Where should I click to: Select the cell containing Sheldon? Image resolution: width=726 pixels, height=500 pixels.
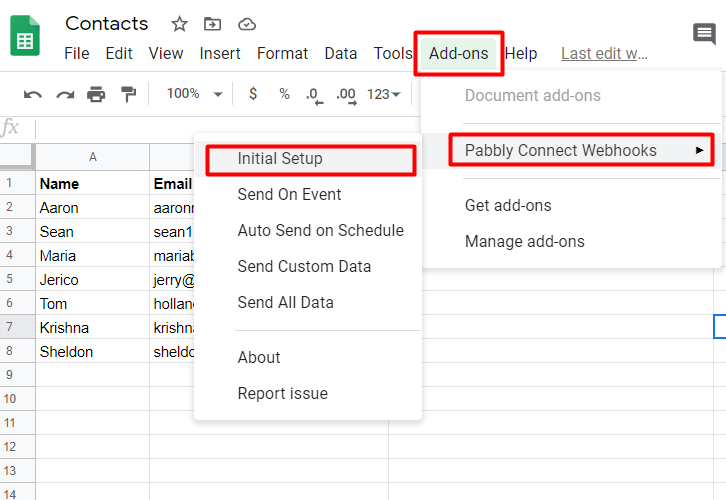pyautogui.click(x=93, y=351)
